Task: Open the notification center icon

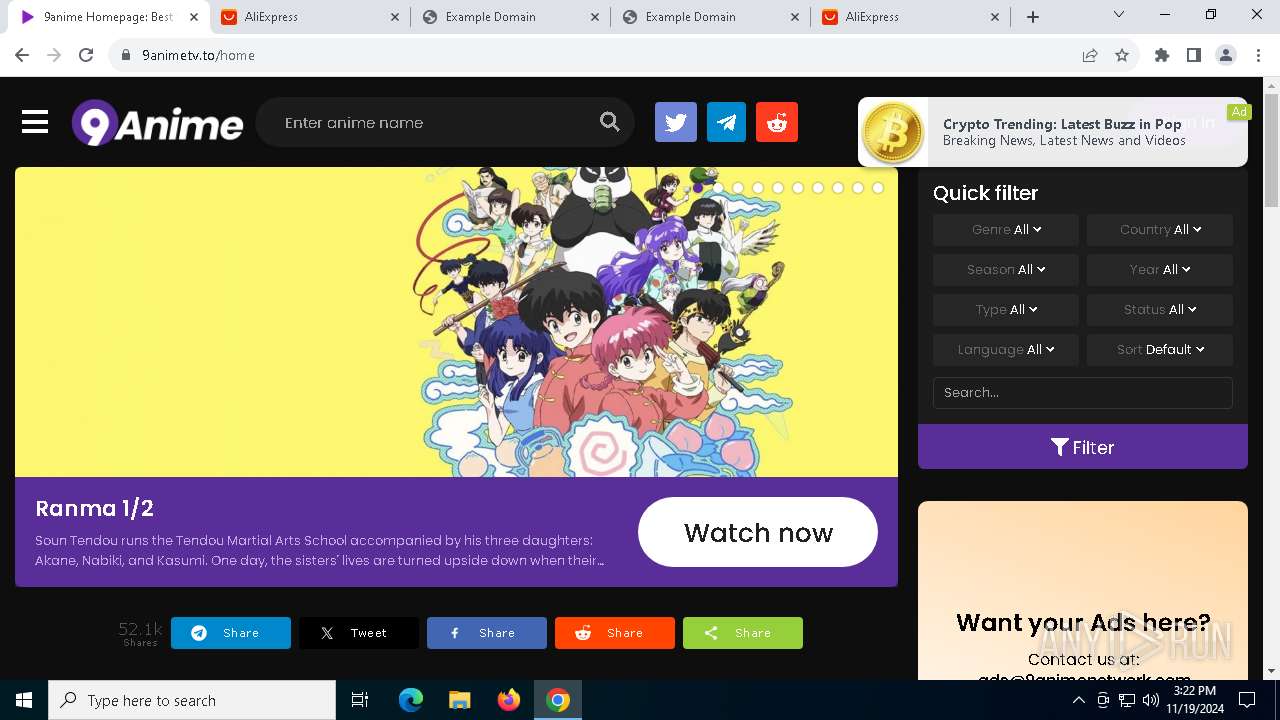Action: coord(1247,700)
